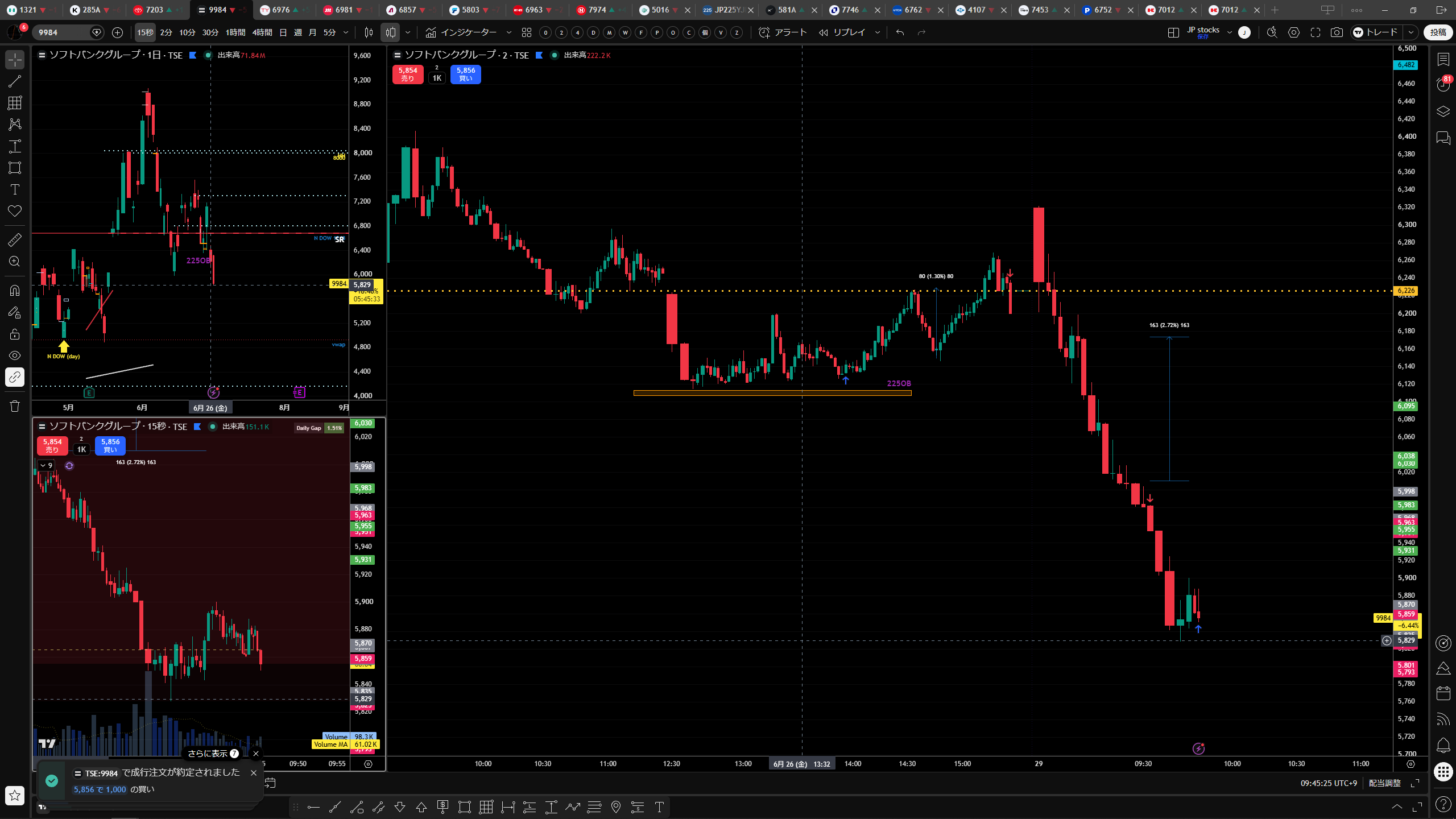Open object tree layers panel

pyautogui.click(x=1443, y=111)
